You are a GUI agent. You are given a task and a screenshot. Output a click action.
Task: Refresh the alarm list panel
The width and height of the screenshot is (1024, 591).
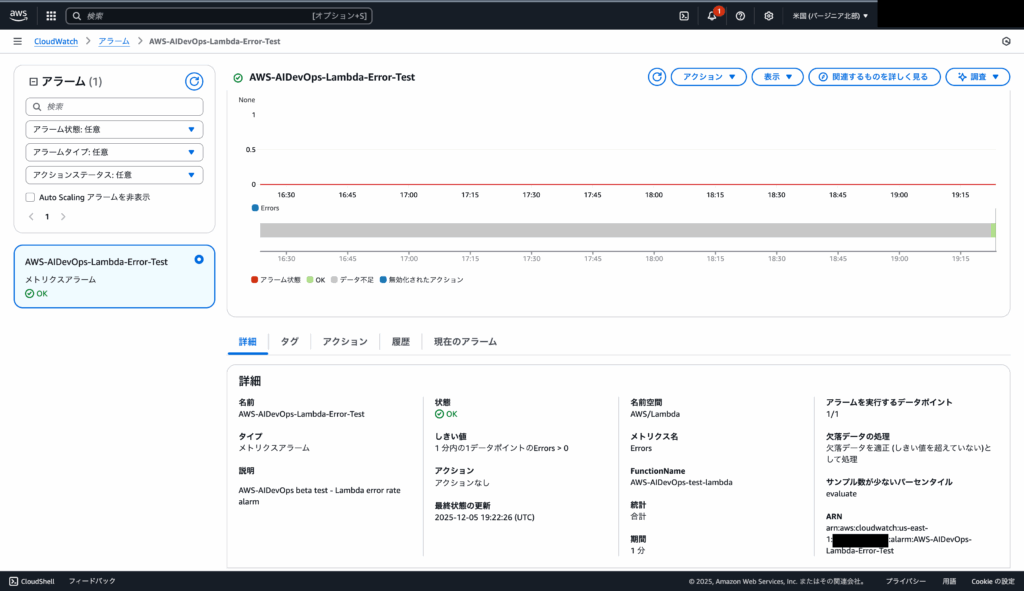click(194, 82)
